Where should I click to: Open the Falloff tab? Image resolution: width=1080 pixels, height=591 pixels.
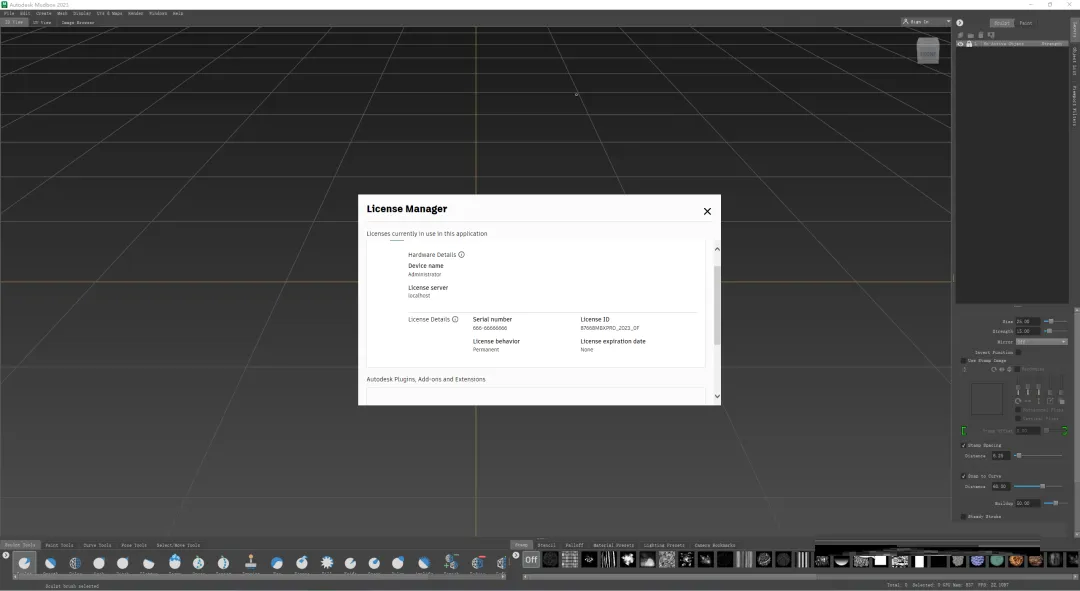(574, 545)
